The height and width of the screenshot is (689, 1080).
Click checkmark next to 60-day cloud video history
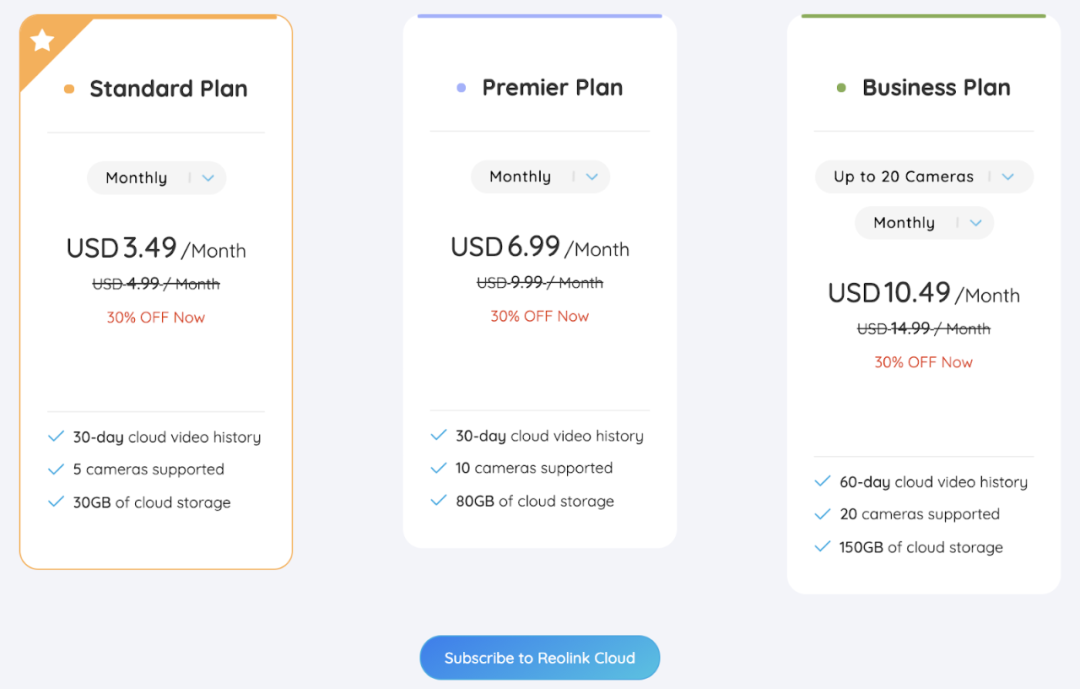point(822,482)
